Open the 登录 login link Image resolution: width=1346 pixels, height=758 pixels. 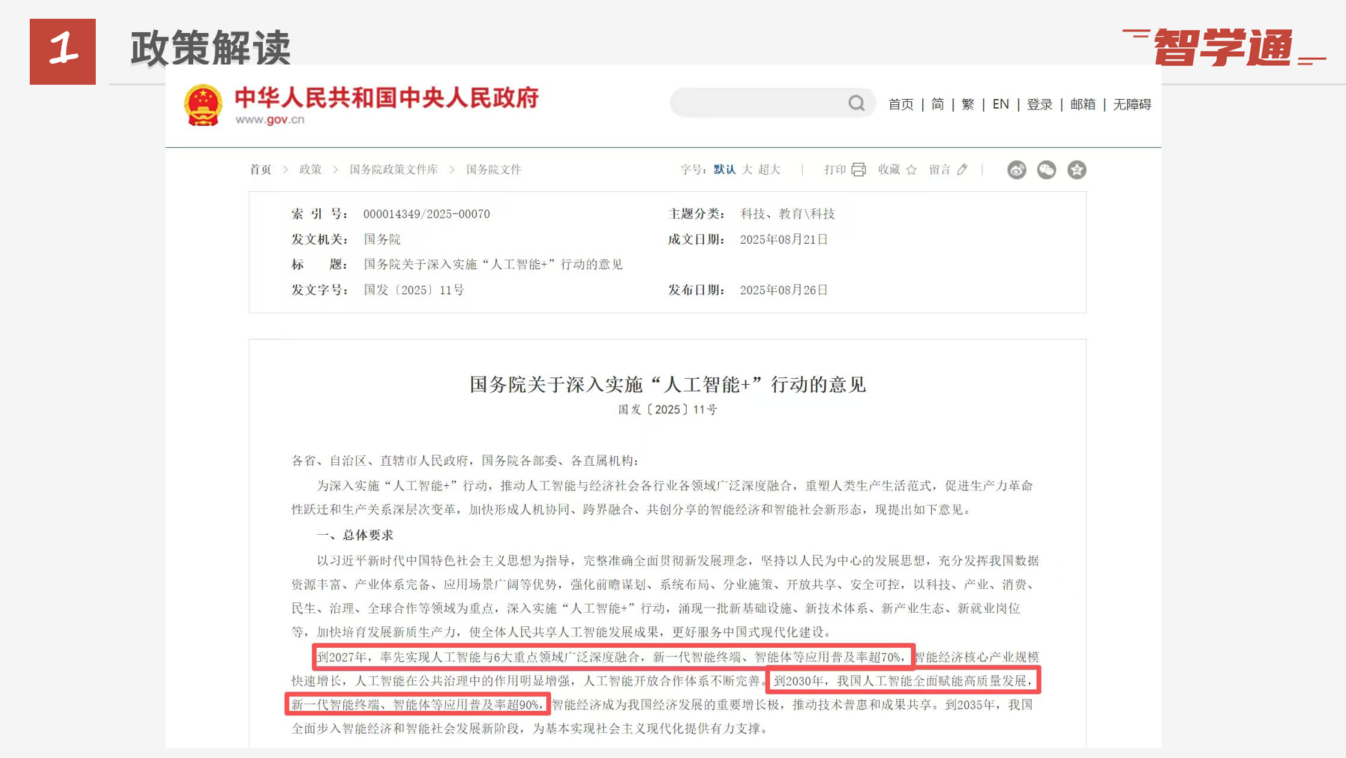pos(1040,104)
